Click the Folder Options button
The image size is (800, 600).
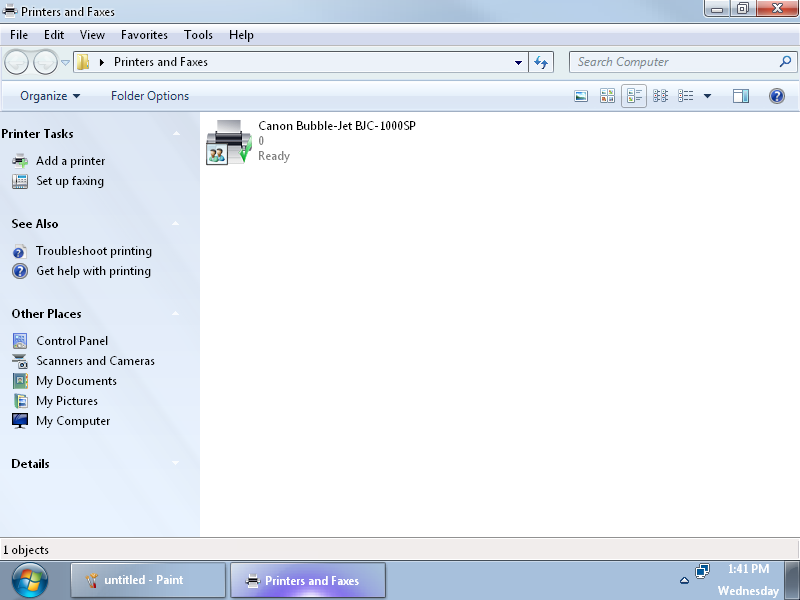click(150, 96)
